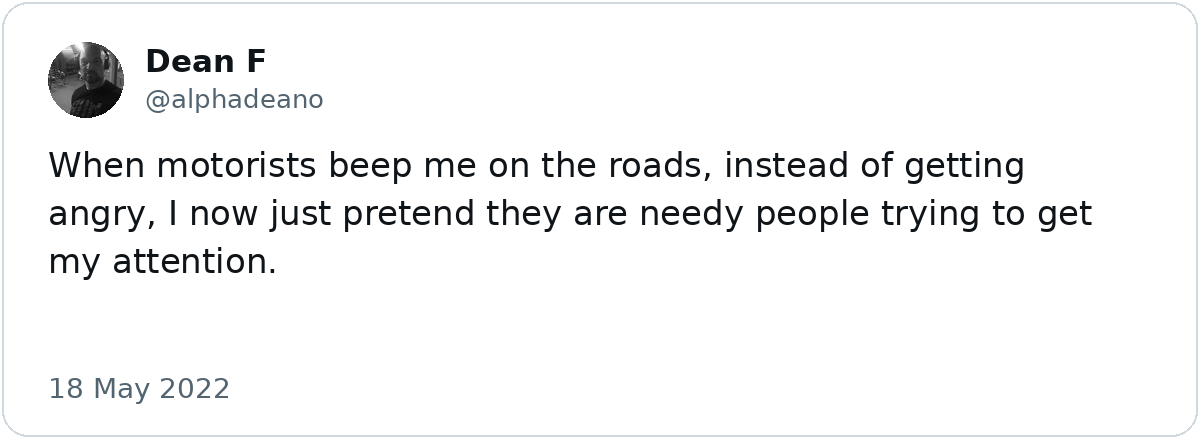The image size is (1200, 439).
Task: Open Dean F's profile picture
Action: point(86,80)
